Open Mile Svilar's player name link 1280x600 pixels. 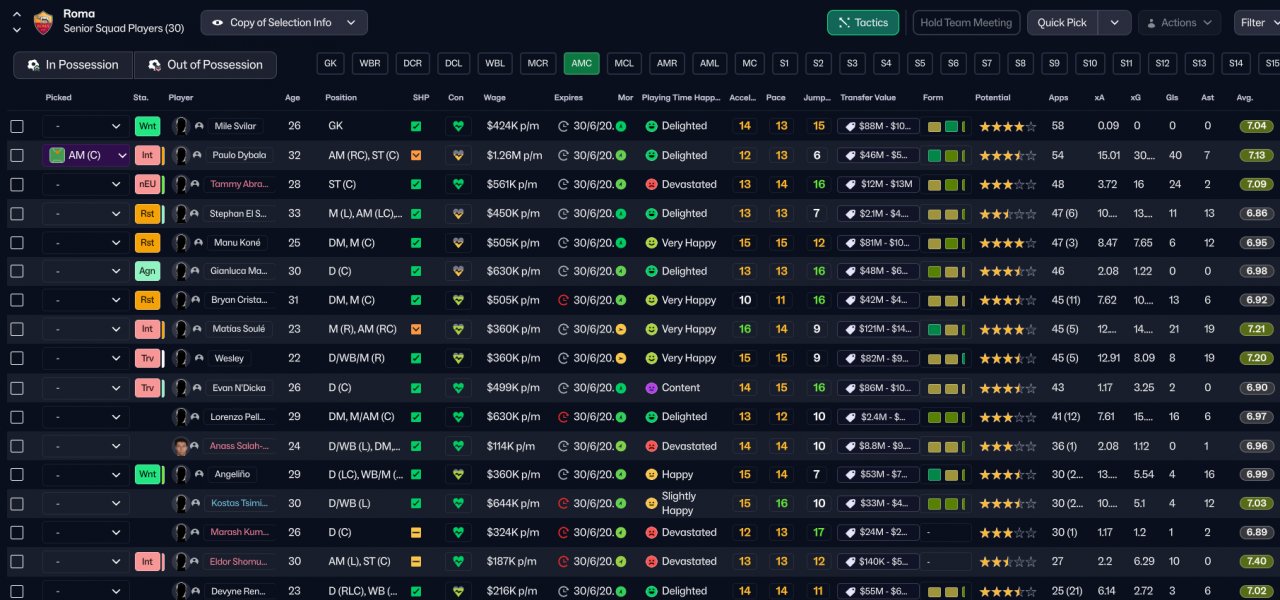point(236,127)
